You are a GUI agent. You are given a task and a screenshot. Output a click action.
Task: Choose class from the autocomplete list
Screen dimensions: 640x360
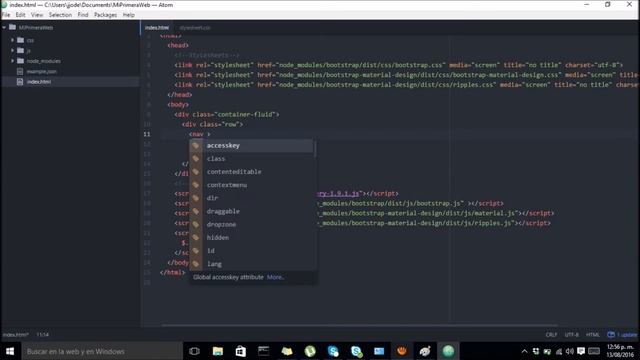(x=251, y=159)
